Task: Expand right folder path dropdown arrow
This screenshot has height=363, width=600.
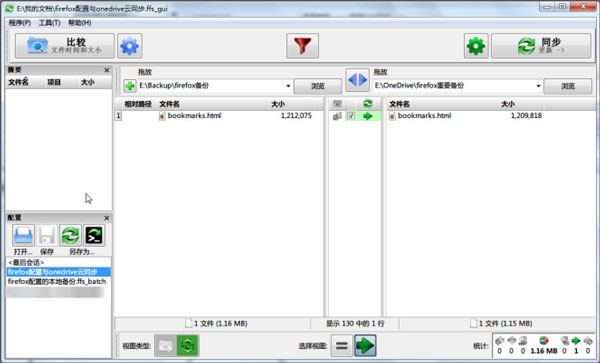Action: point(538,86)
